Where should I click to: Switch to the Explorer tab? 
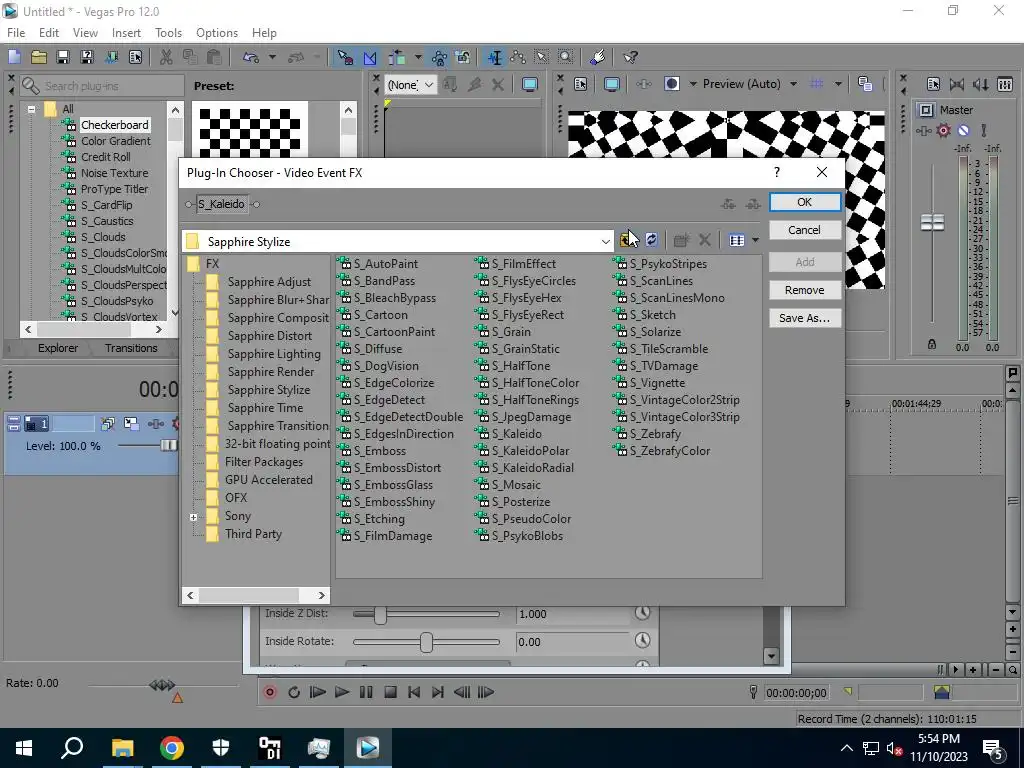tap(57, 348)
